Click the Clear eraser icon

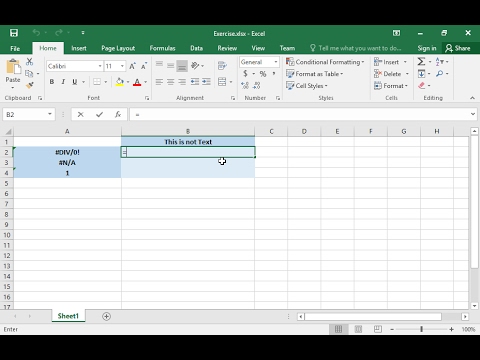click(422, 86)
